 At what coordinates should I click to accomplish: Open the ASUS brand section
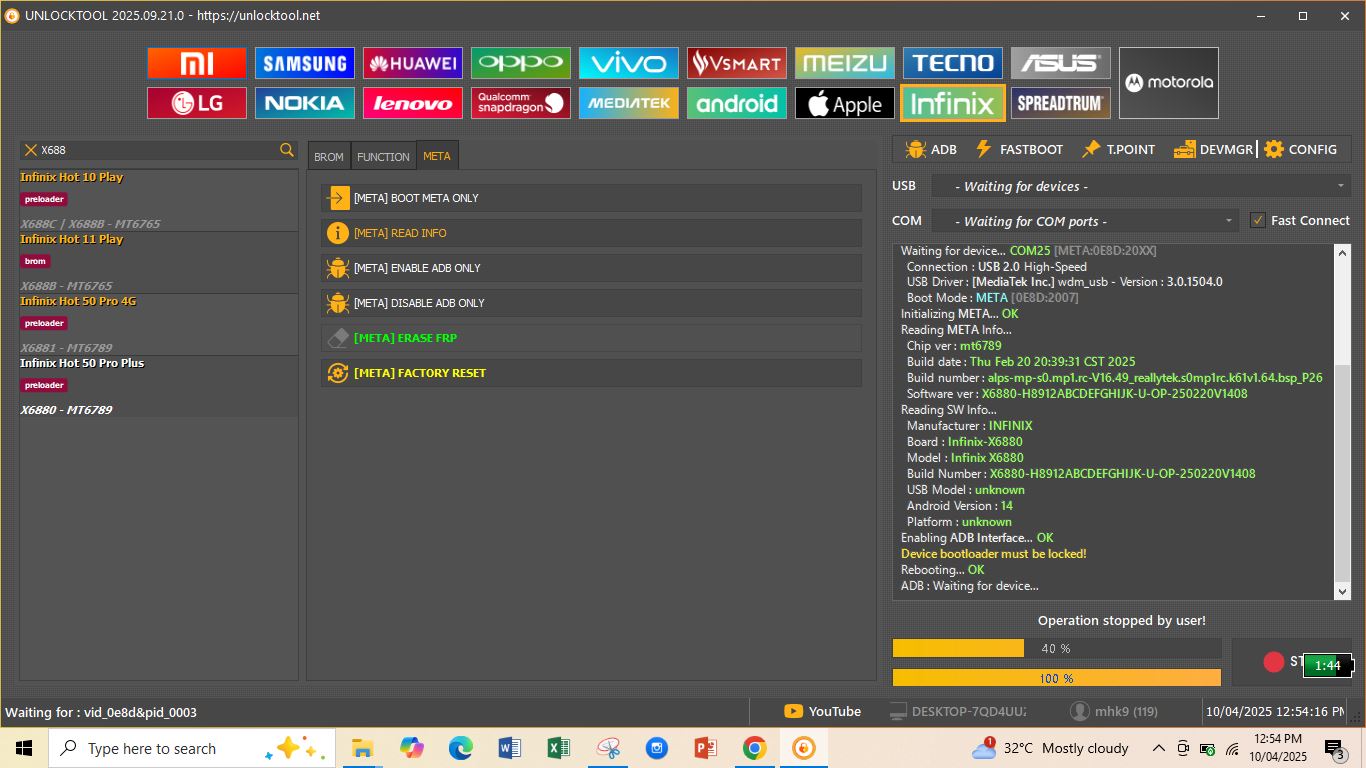click(1060, 63)
